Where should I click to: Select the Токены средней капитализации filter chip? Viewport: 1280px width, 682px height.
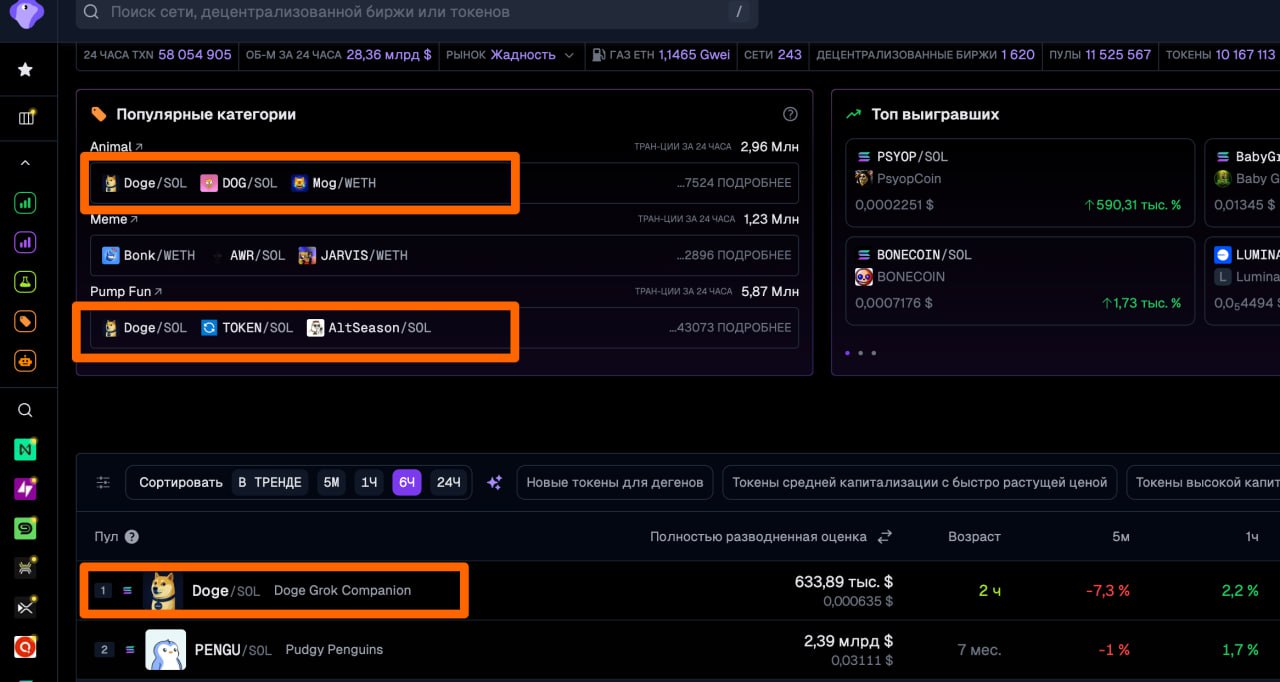920,482
